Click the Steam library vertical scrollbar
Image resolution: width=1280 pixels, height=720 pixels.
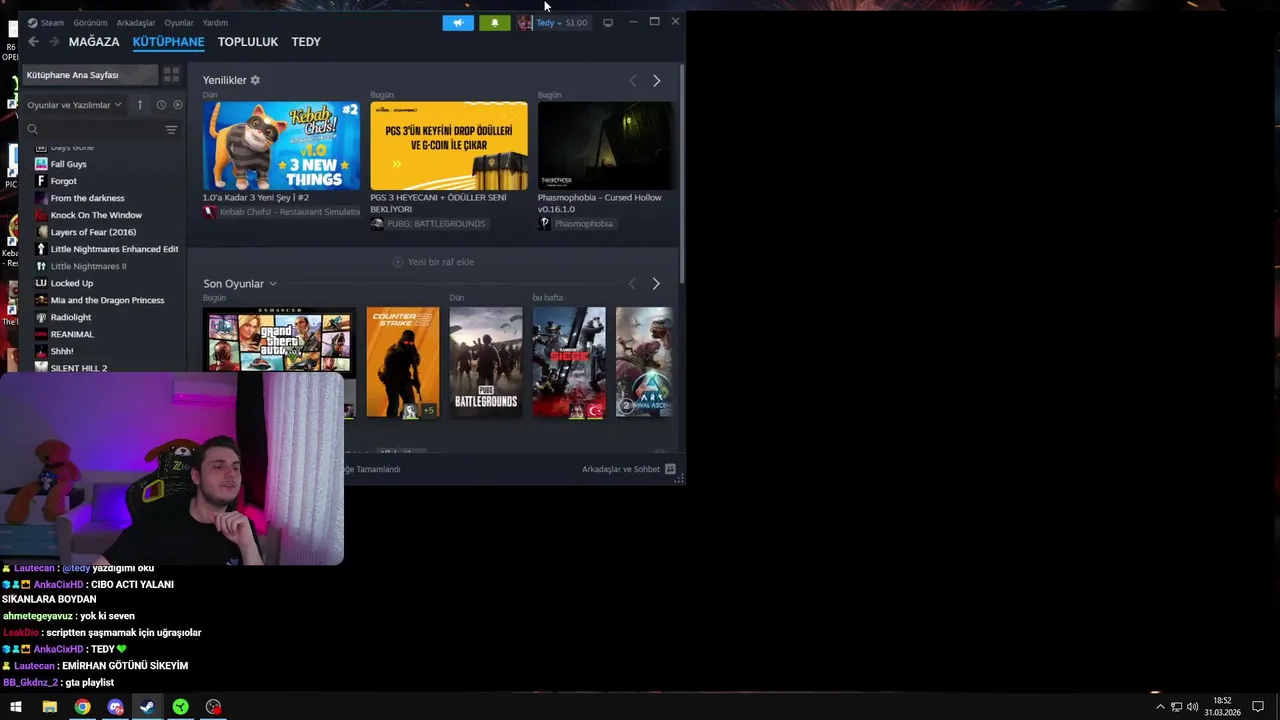[x=681, y=173]
